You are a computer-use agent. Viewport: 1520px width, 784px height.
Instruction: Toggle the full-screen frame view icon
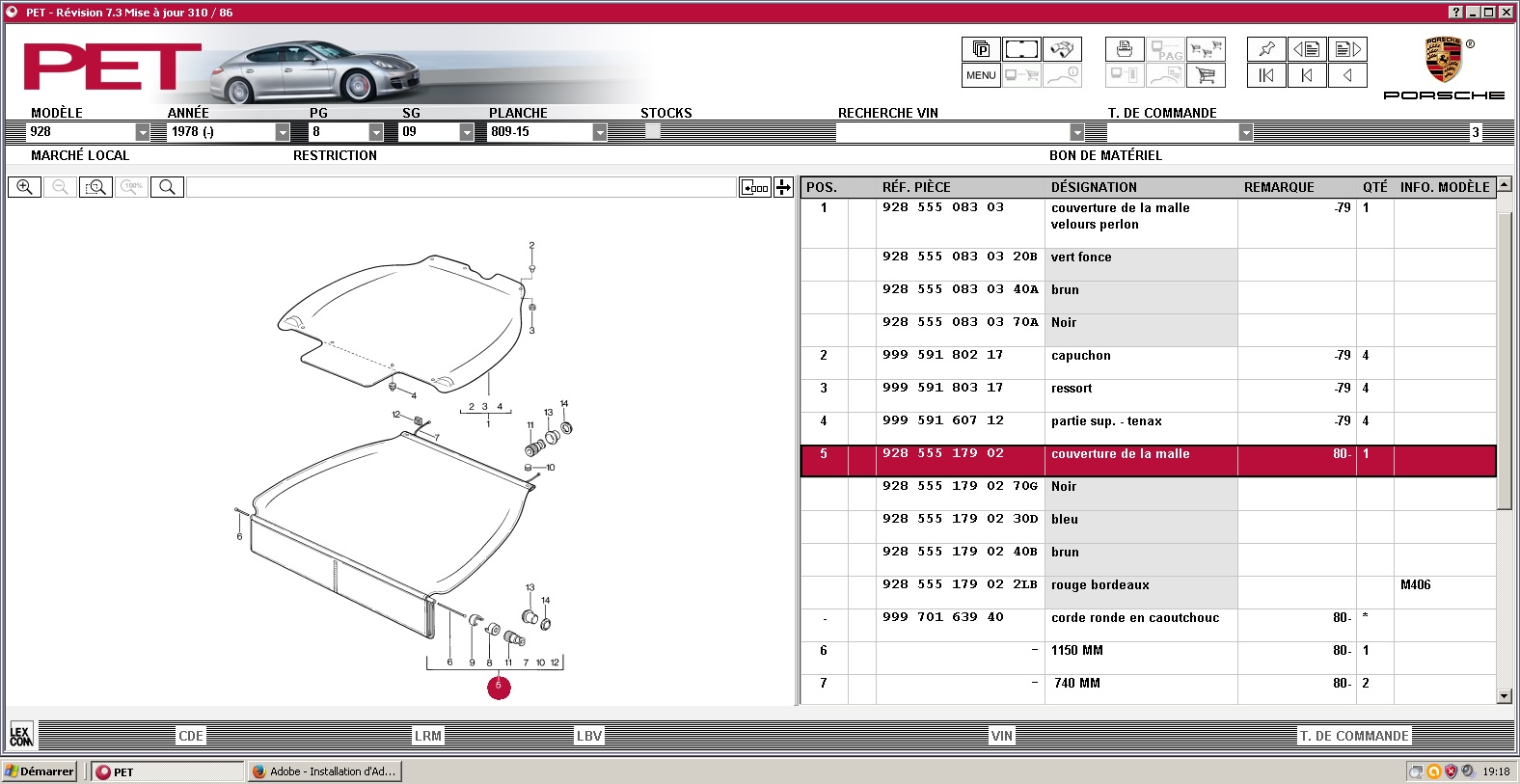1021,49
